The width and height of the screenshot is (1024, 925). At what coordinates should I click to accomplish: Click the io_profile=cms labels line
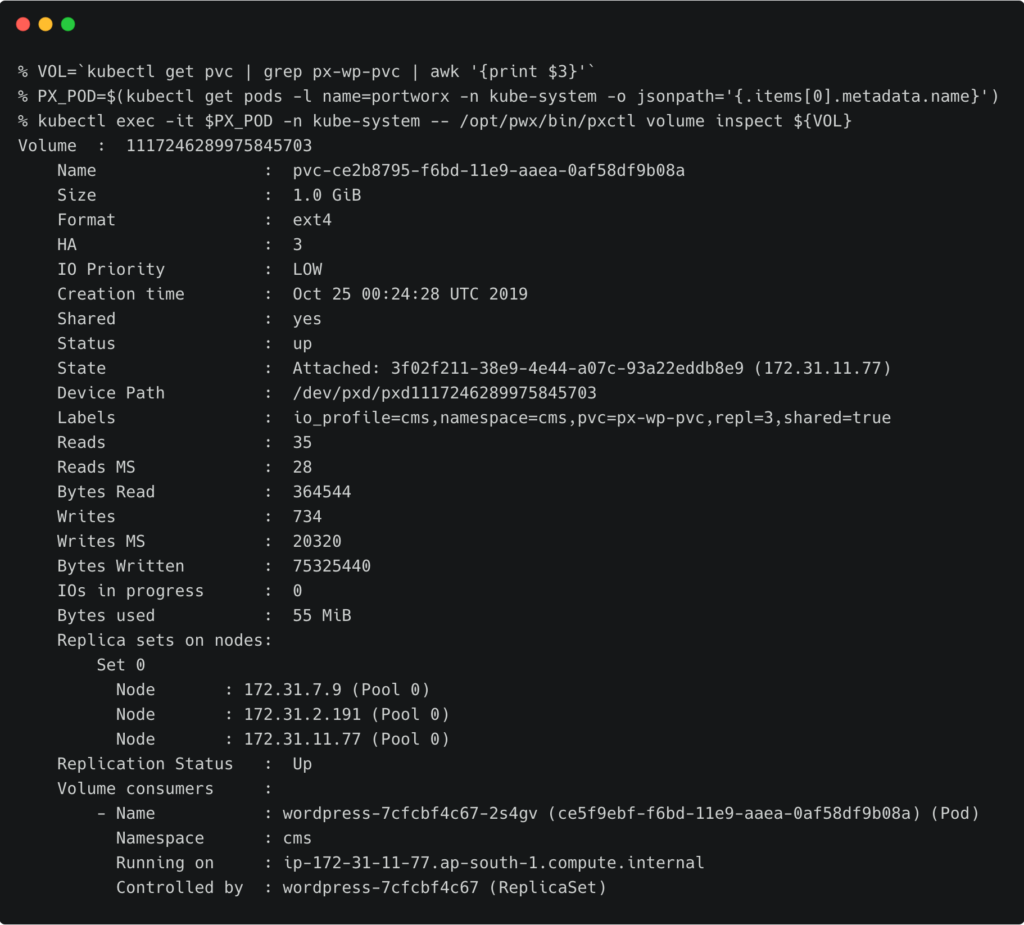[x=591, y=418]
